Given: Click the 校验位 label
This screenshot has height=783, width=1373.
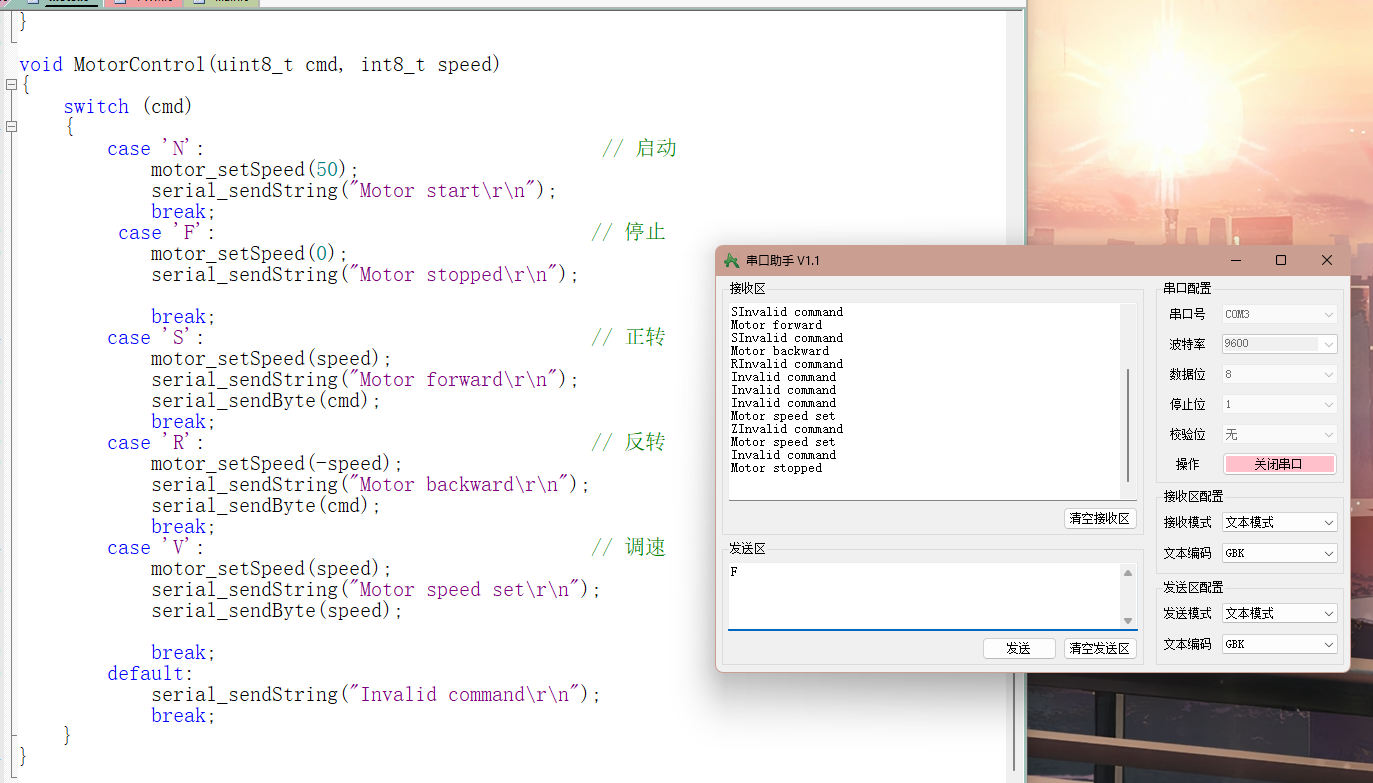Looking at the screenshot, I should [1187, 434].
